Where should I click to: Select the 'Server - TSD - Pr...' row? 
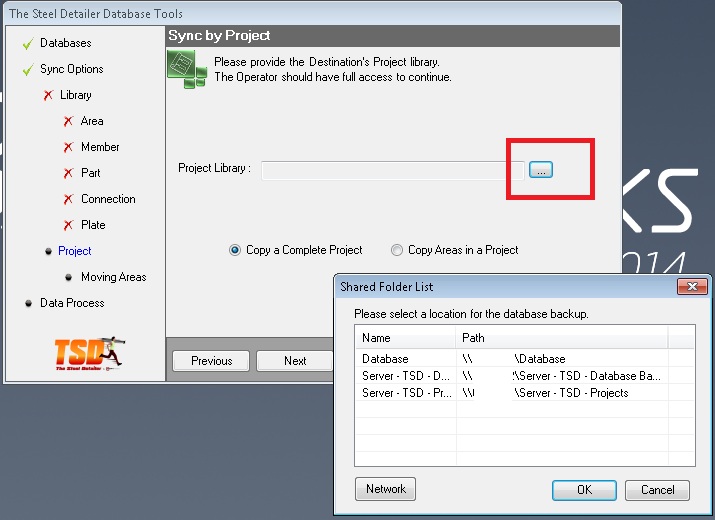[525, 393]
